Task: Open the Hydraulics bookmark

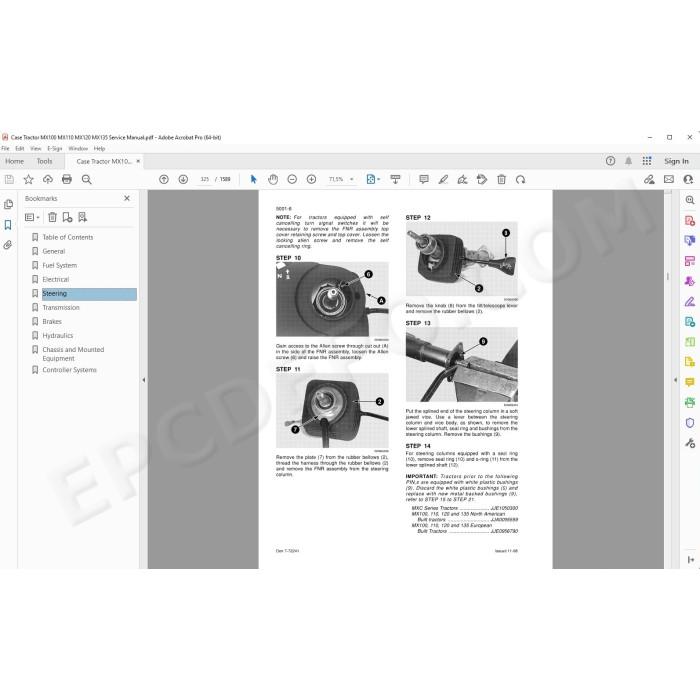Action: 58,336
